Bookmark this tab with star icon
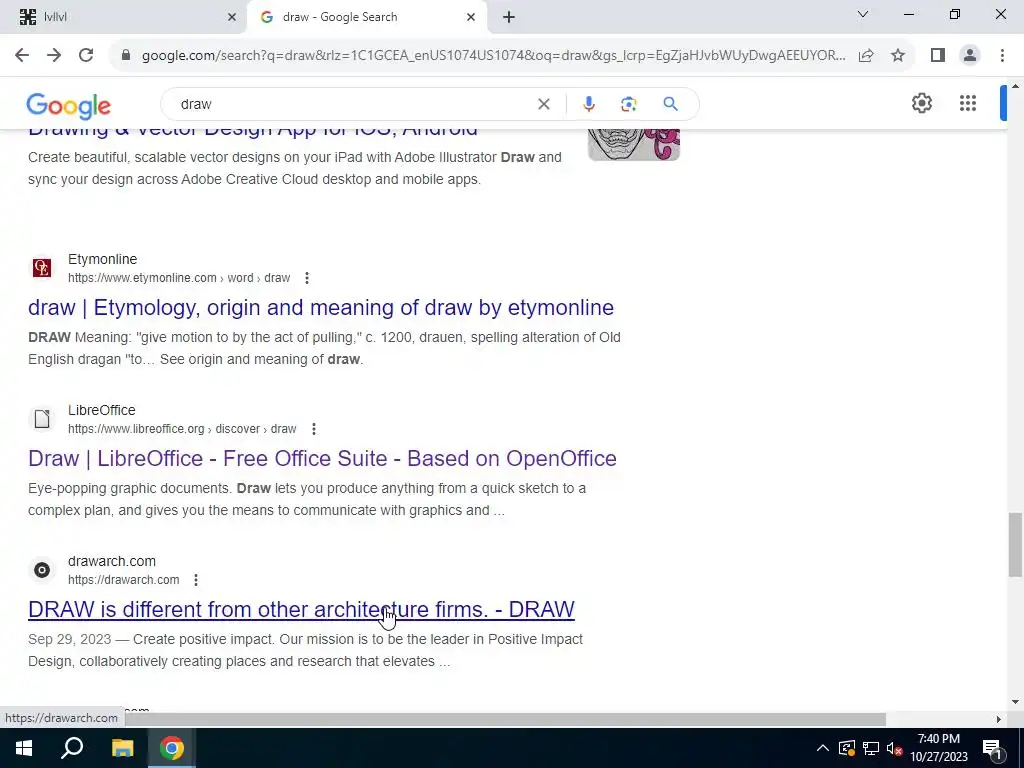Image resolution: width=1024 pixels, height=768 pixels. (898, 56)
